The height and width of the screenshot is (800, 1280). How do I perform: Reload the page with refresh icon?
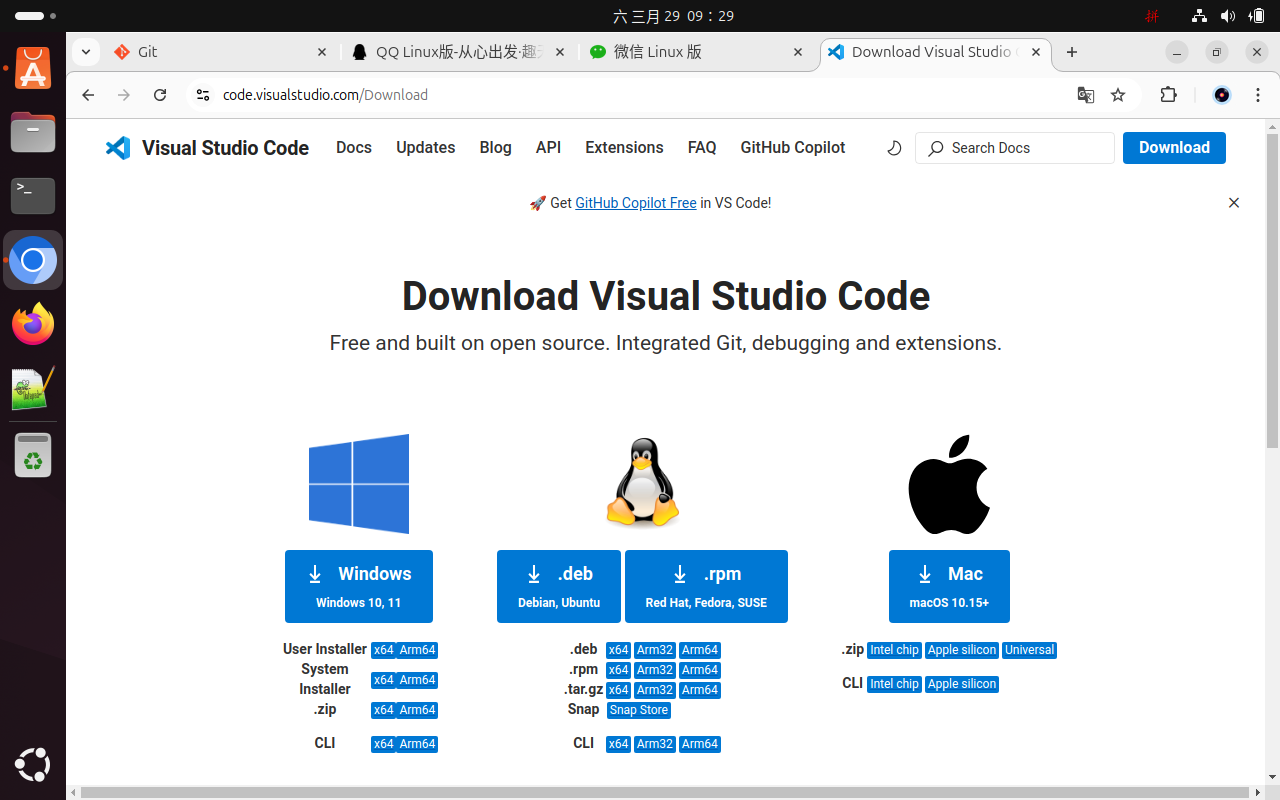pos(160,95)
